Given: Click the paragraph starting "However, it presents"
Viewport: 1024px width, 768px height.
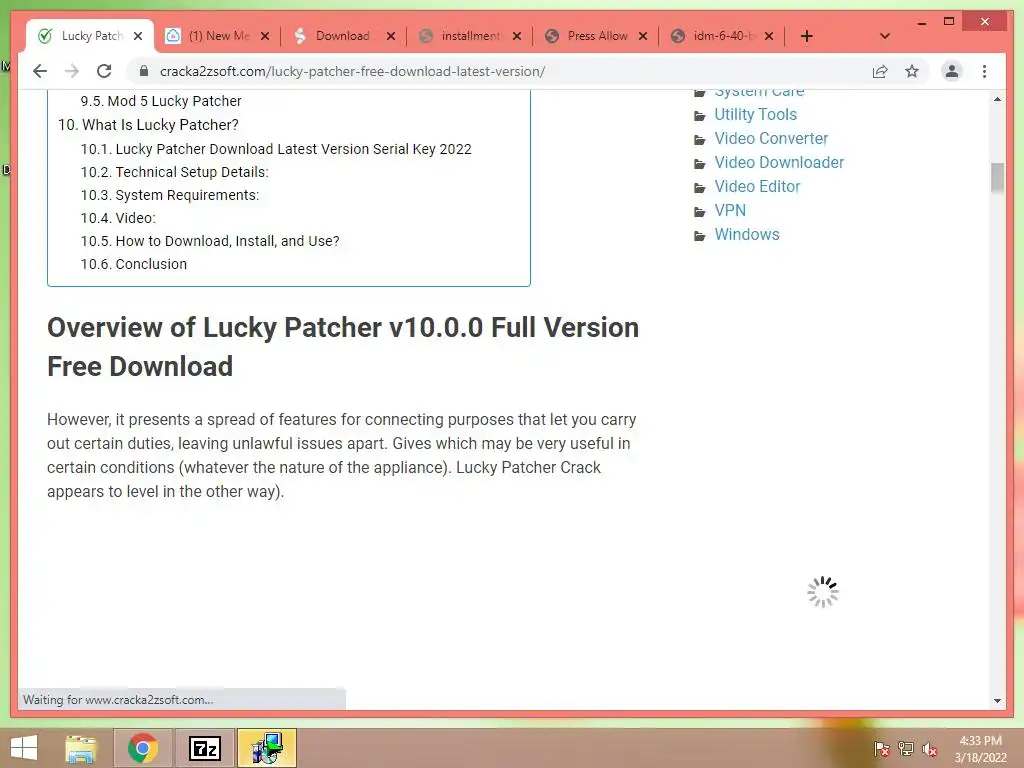Looking at the screenshot, I should point(342,455).
